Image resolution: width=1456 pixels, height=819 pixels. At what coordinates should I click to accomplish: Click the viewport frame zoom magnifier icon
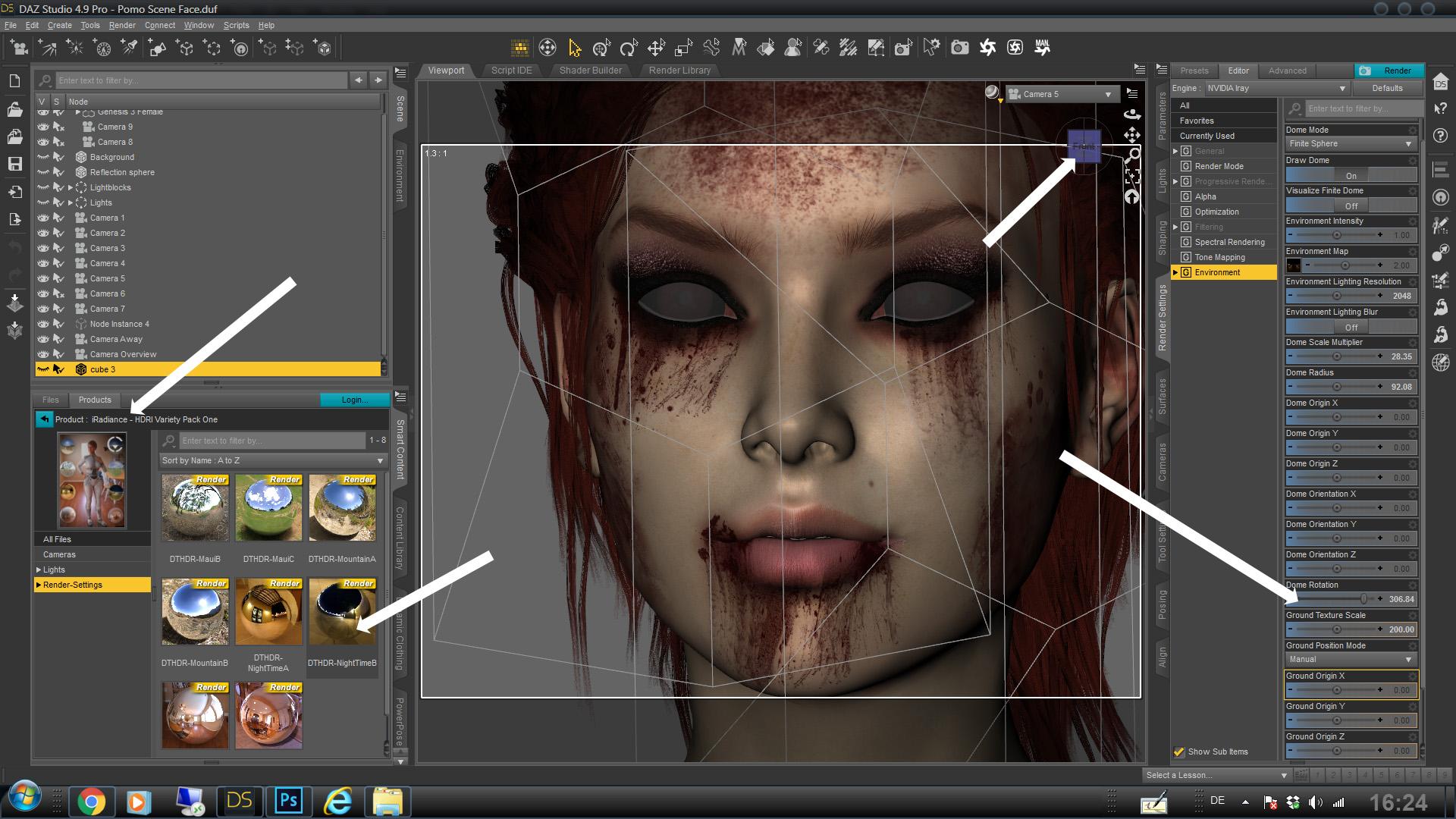pyautogui.click(x=1132, y=155)
